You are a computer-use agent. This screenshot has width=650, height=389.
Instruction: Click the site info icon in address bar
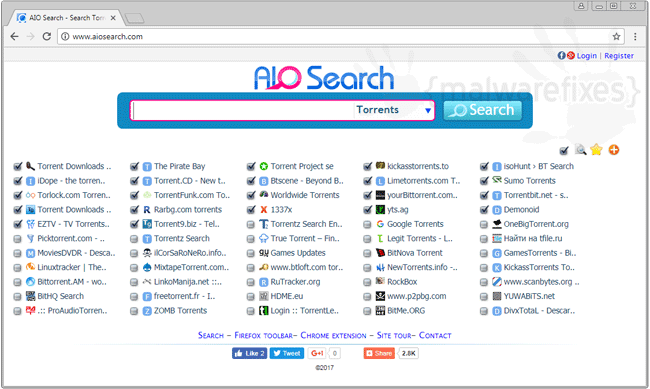click(x=65, y=36)
